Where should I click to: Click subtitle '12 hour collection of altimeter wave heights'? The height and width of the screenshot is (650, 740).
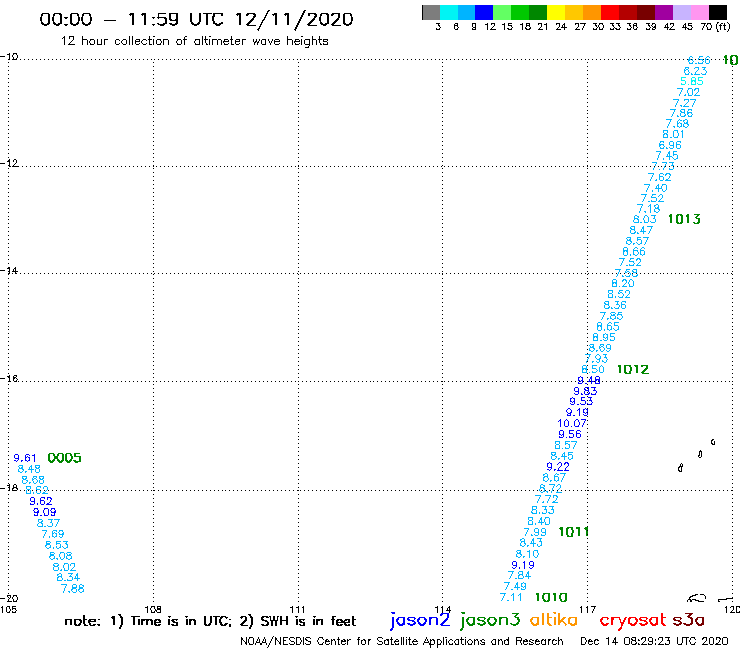click(194, 41)
